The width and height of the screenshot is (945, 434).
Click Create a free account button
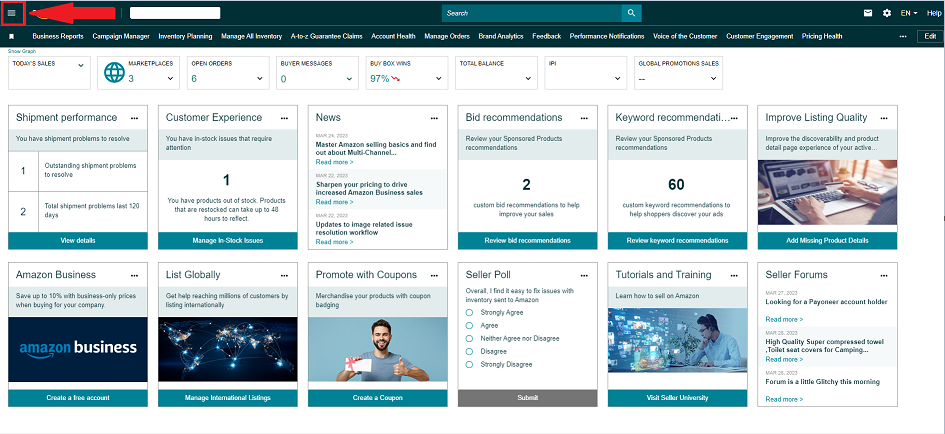coord(78,398)
